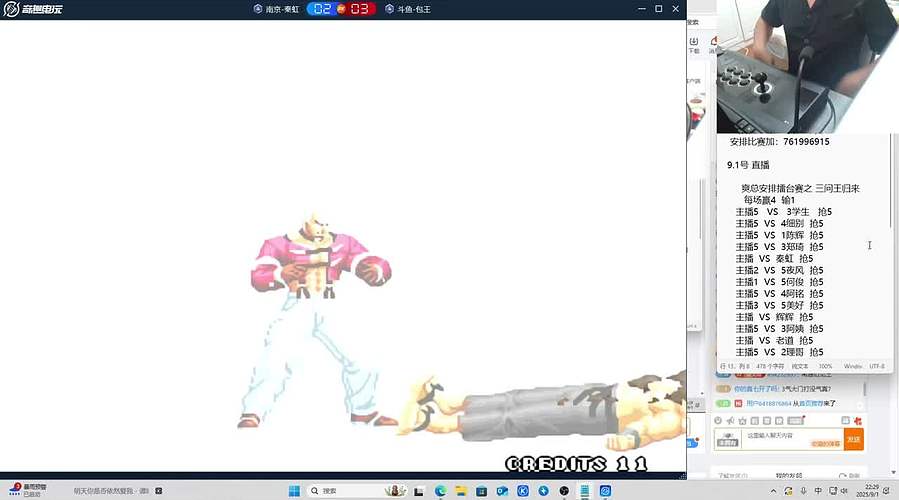899x500 pixels.
Task: Click the taskbar search box
Action: pyautogui.click(x=357, y=491)
